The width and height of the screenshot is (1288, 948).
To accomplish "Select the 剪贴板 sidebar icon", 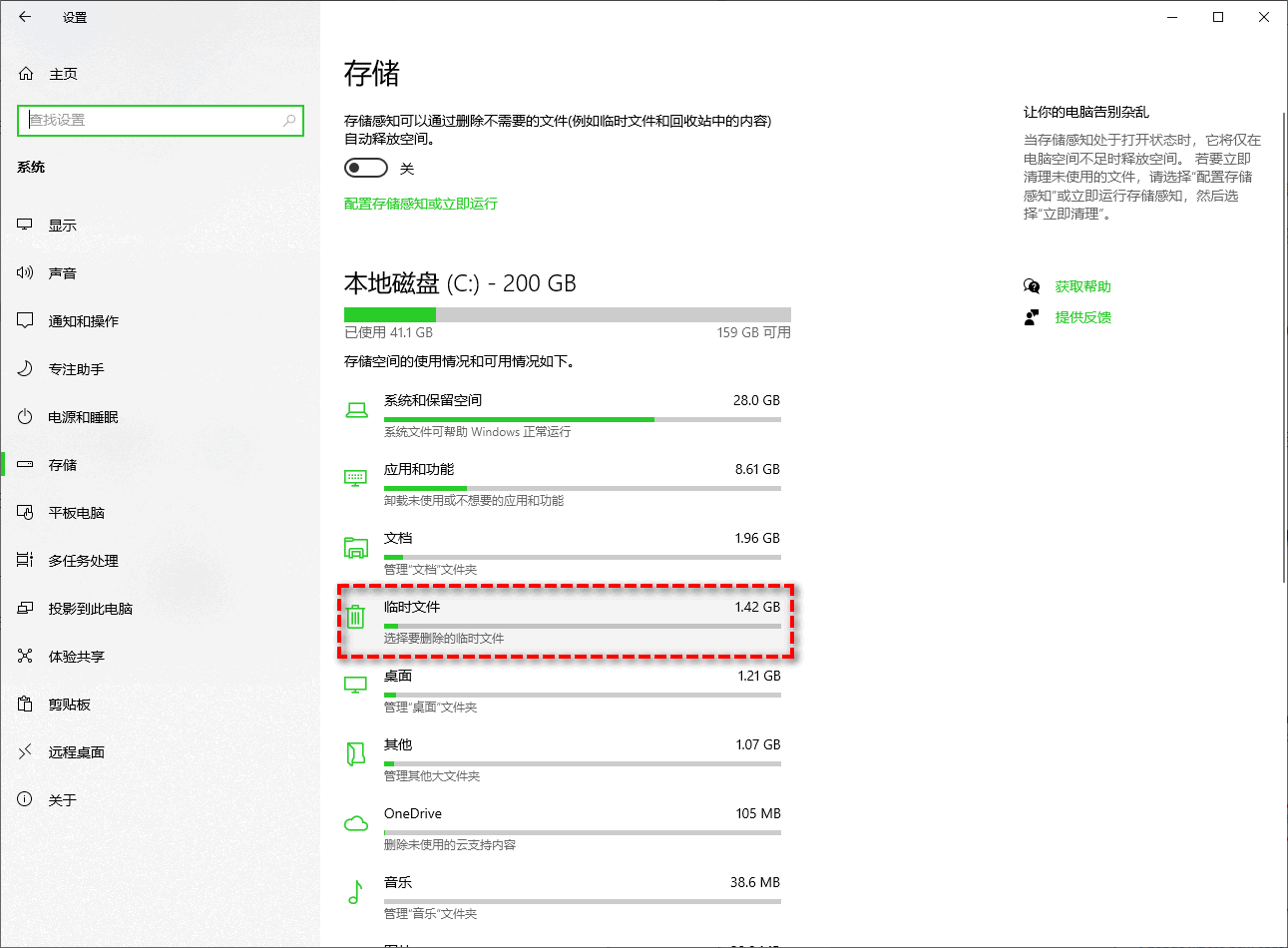I will [24, 704].
